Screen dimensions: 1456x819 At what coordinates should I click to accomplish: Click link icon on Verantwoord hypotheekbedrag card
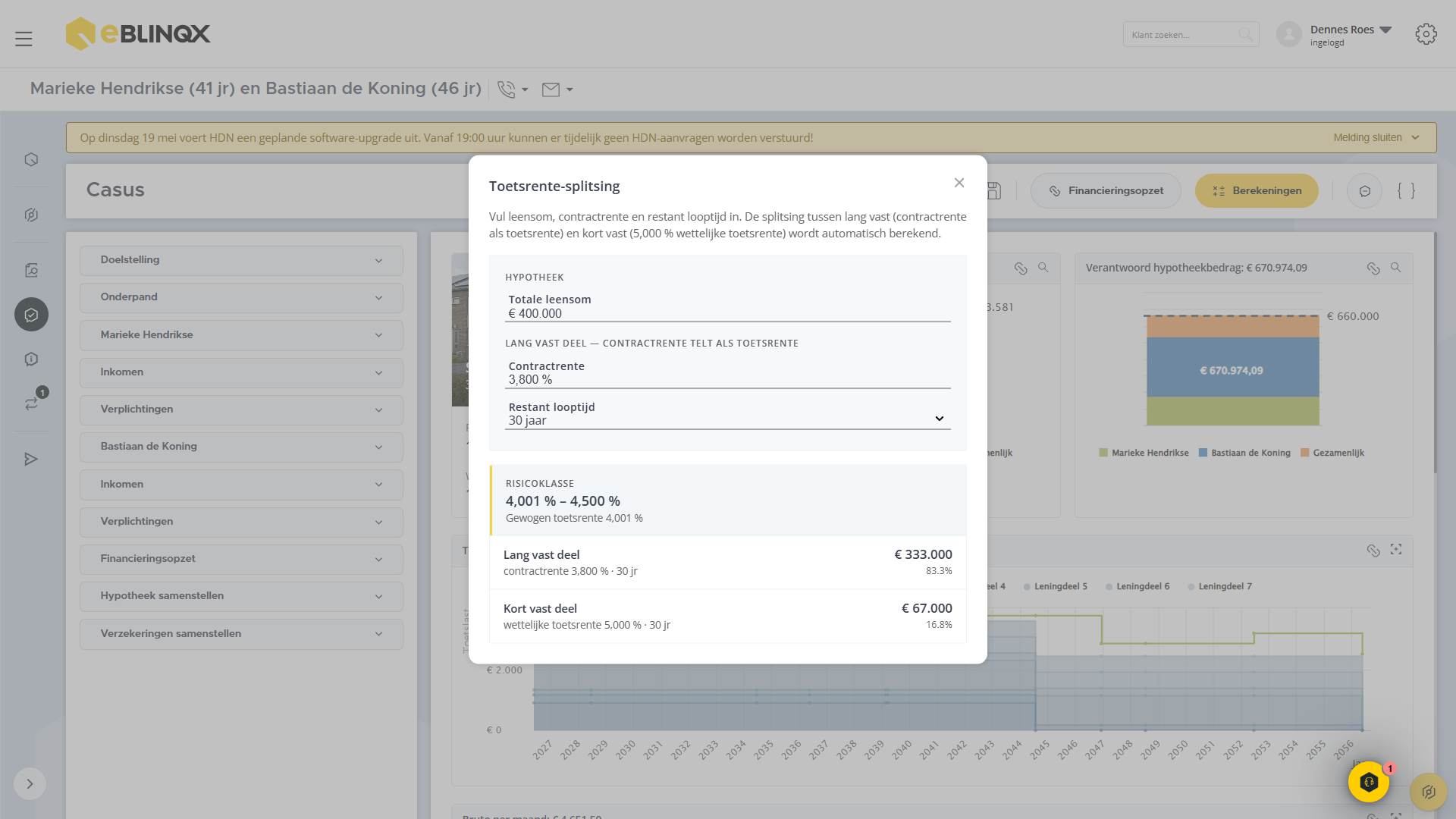click(x=1373, y=268)
